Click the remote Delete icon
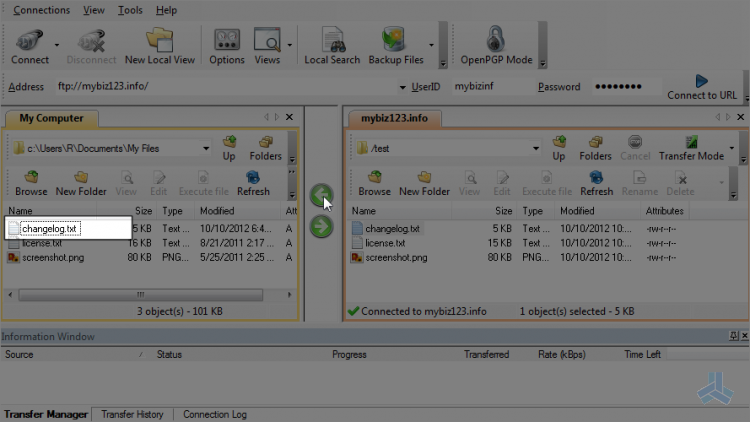The height and width of the screenshot is (422, 750). (680, 184)
